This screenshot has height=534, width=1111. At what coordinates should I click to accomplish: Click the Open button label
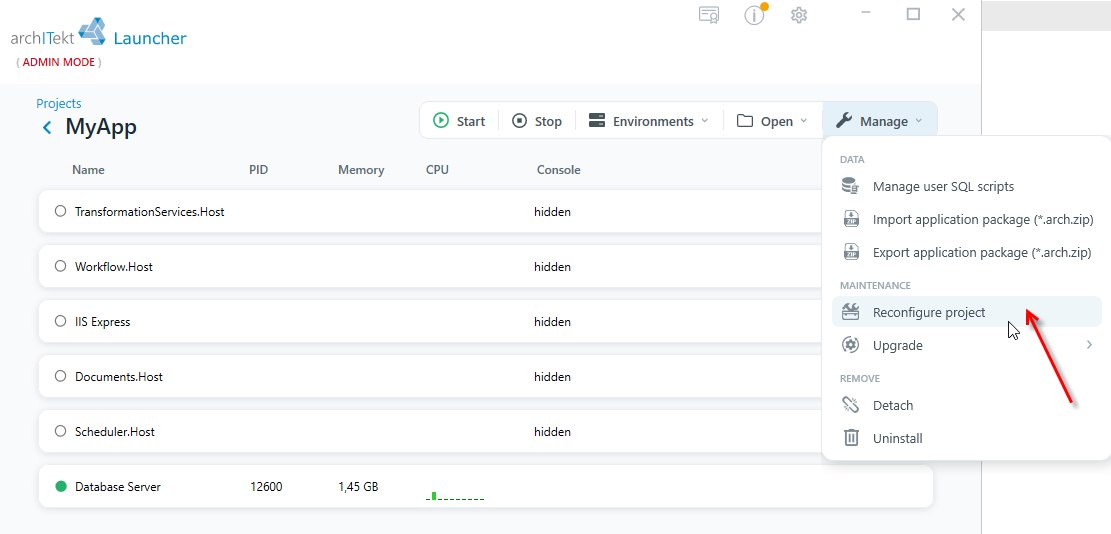(777, 121)
